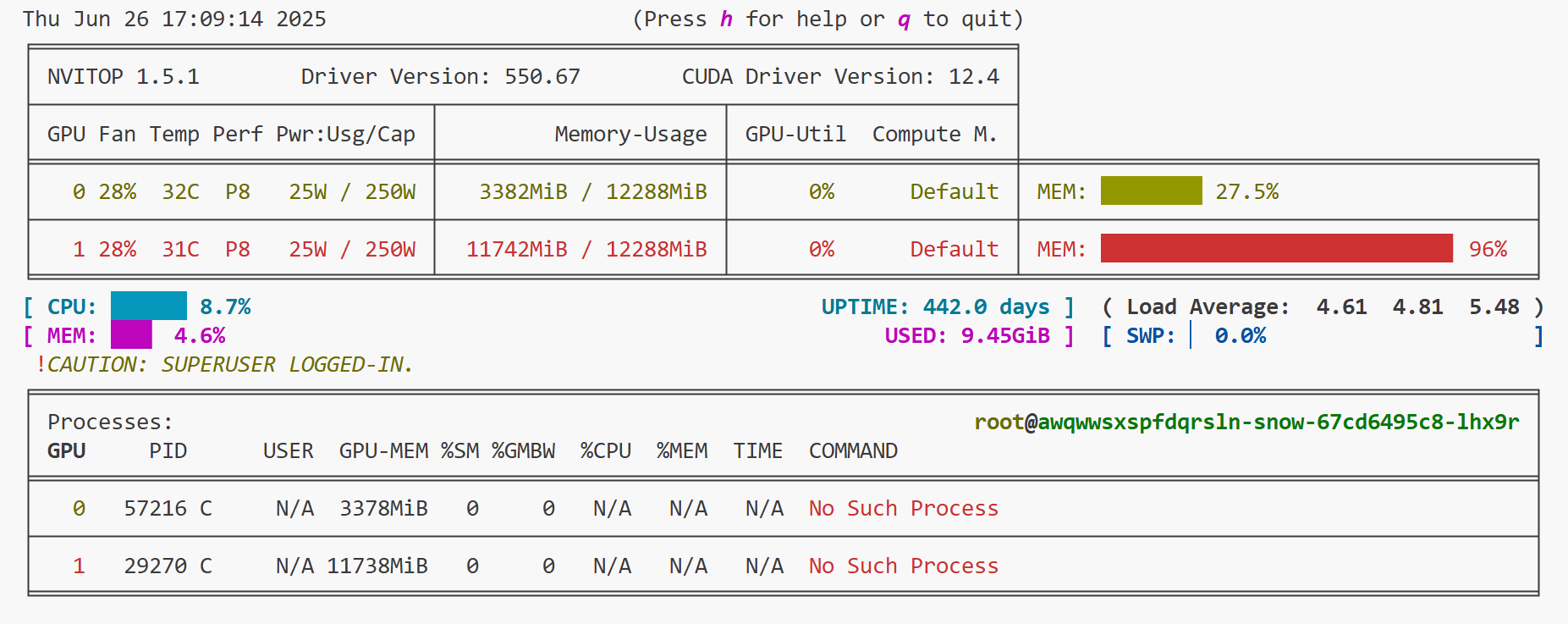1568x624 pixels.
Task: Click the timestamp 'Thu Jun 26 17:09:14 2025'
Action: tap(174, 19)
